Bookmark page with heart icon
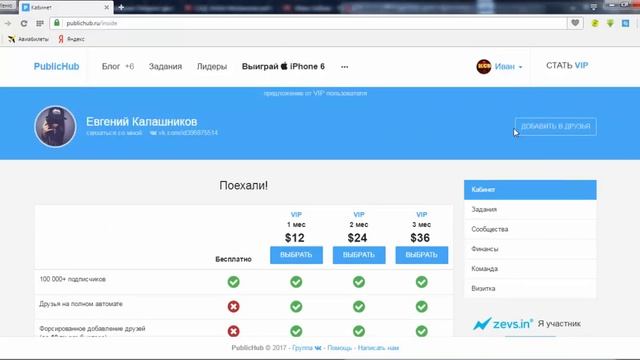This screenshot has width=640, height=360. tap(575, 23)
